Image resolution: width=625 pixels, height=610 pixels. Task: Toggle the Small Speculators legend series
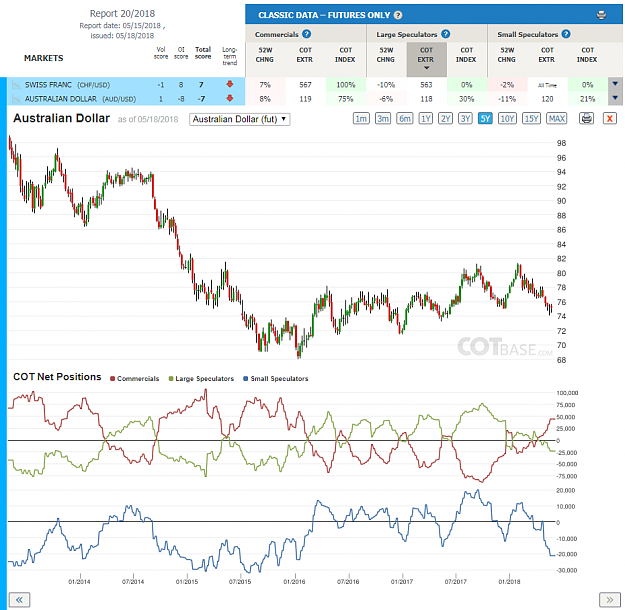[275, 379]
